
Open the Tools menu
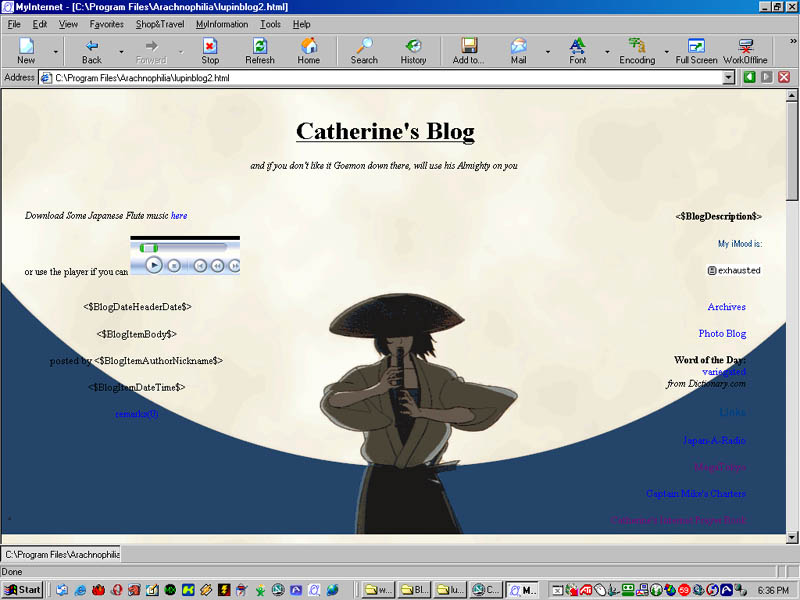coord(270,24)
